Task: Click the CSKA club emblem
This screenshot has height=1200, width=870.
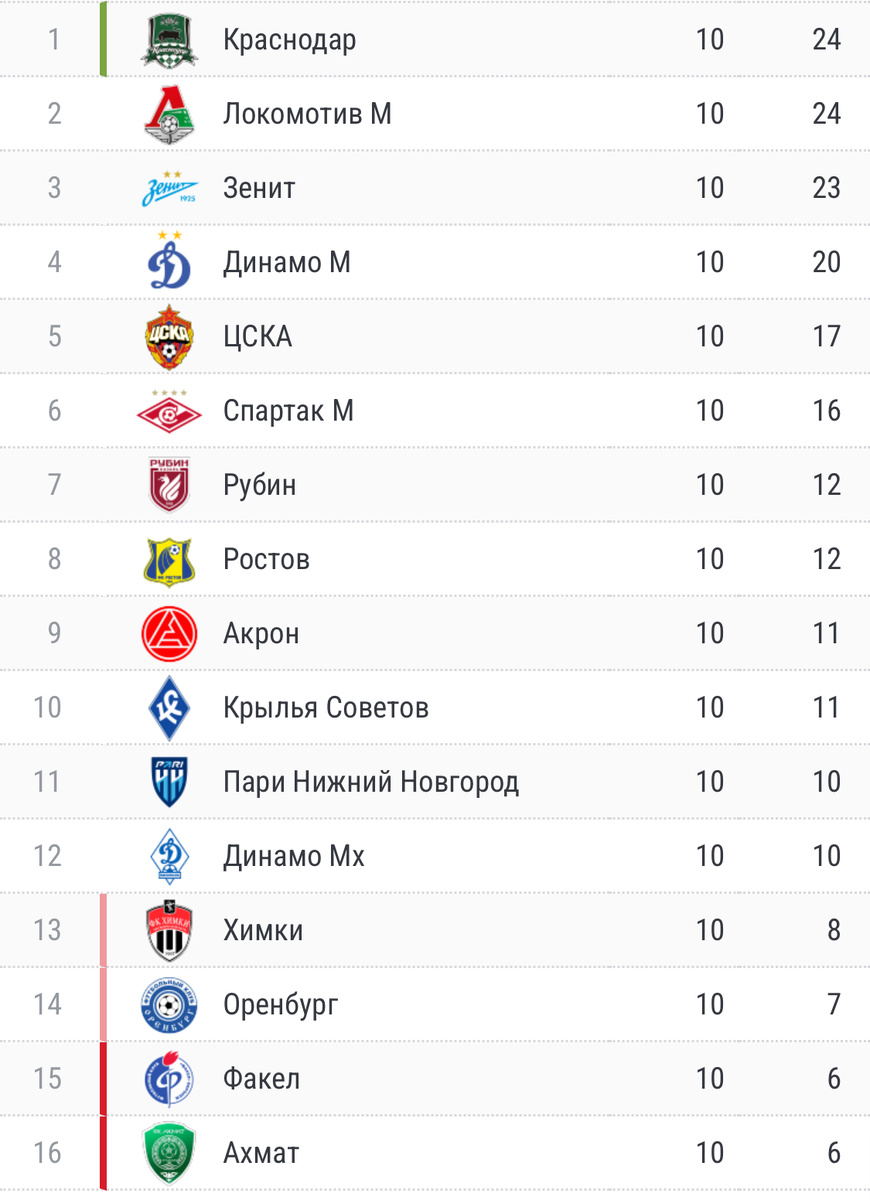Action: [x=169, y=337]
